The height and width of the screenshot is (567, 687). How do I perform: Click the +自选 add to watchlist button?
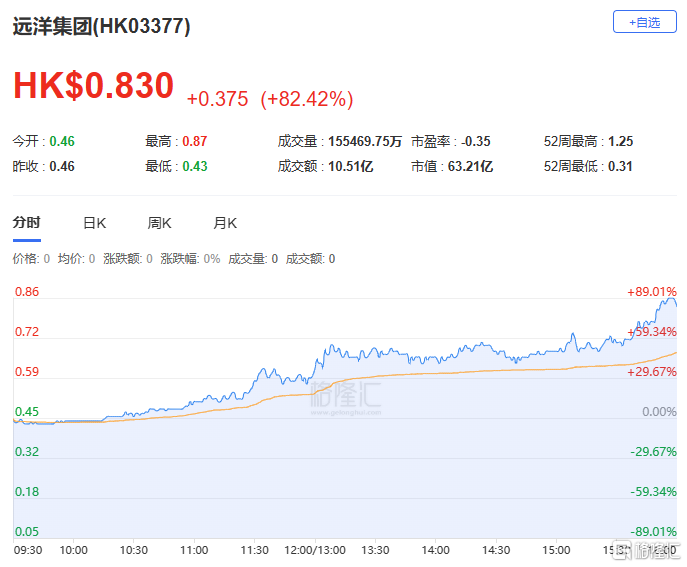click(645, 22)
